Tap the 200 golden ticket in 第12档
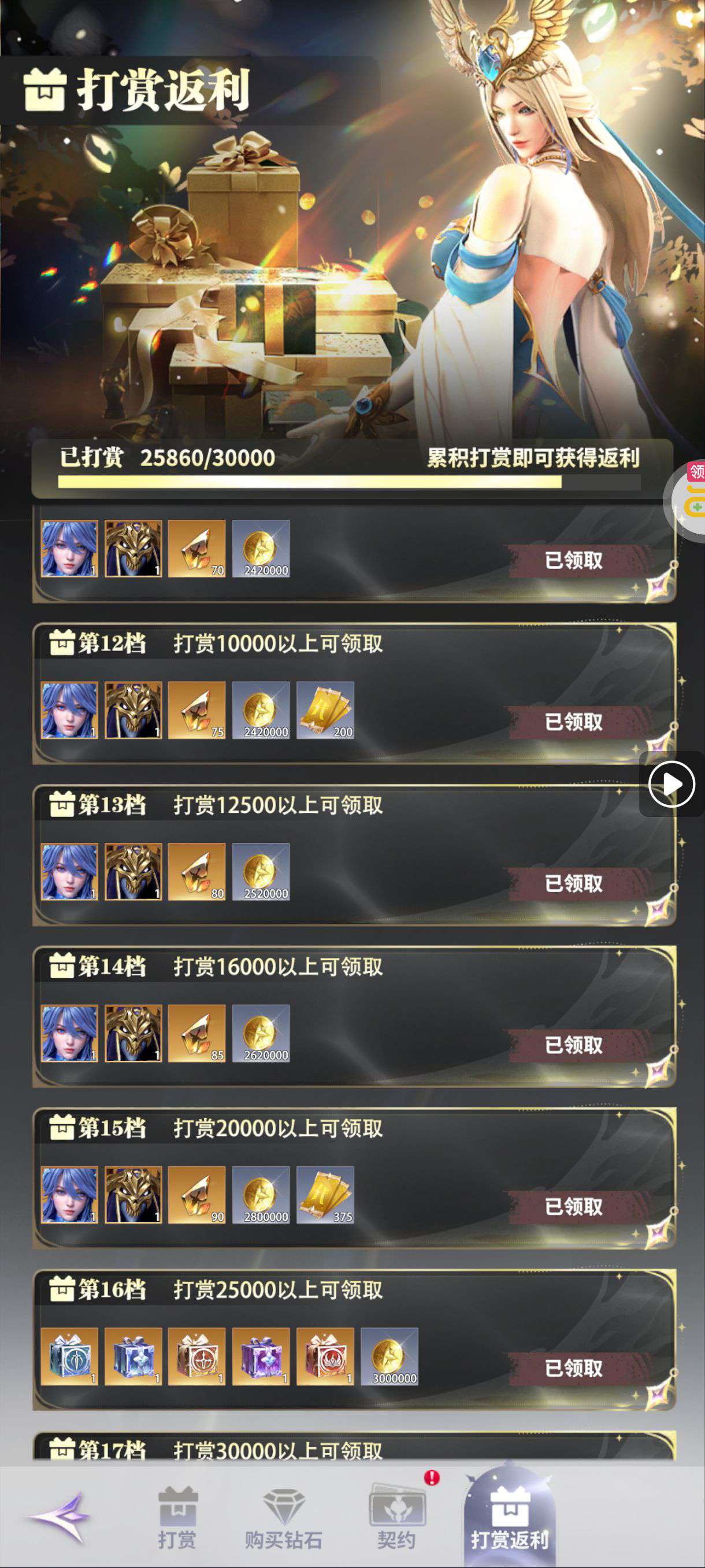 (325, 711)
